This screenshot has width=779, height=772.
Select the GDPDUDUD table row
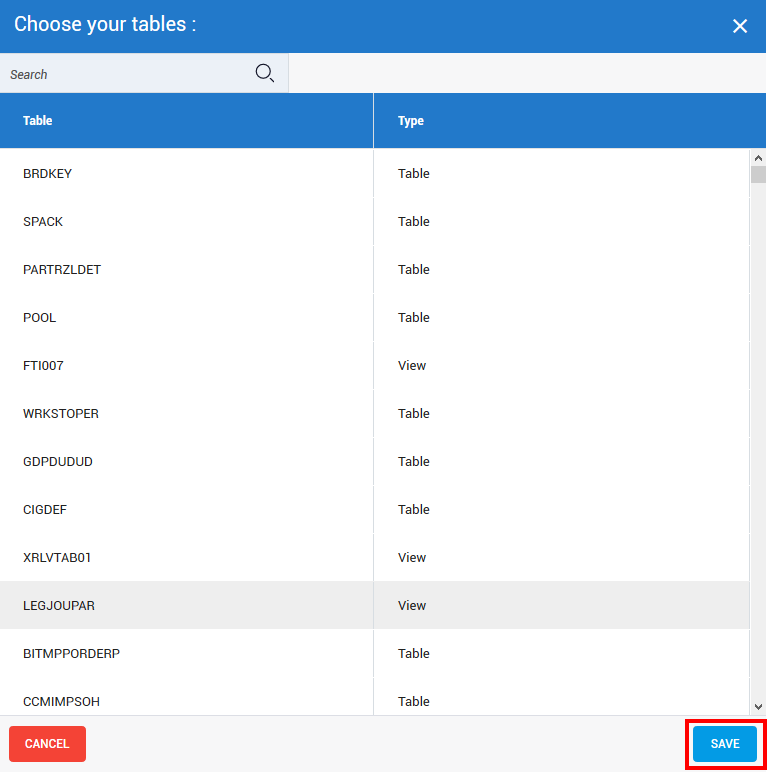[x=58, y=462]
